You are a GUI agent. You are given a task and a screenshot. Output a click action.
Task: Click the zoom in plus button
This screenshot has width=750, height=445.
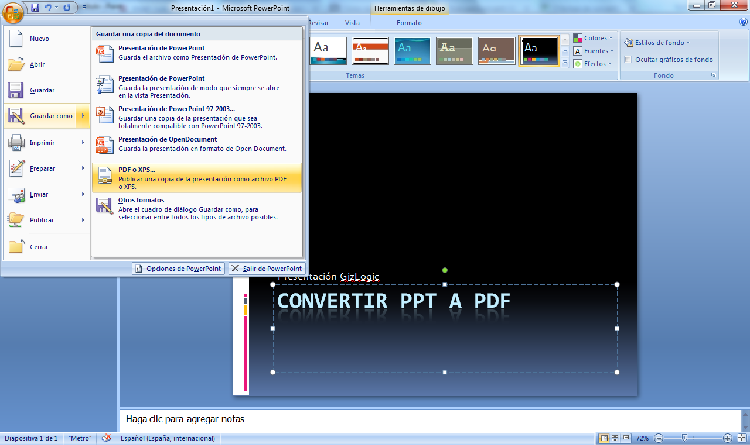tap(727, 438)
